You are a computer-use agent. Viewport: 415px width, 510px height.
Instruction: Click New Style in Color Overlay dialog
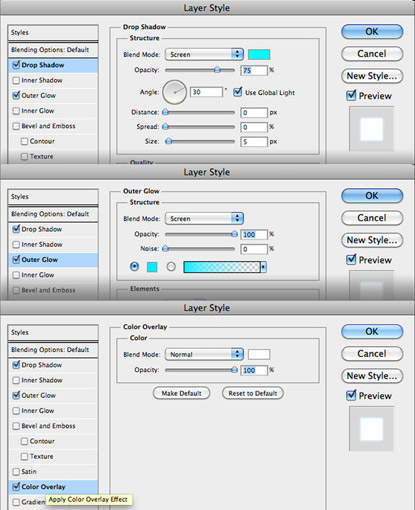pyautogui.click(x=372, y=376)
